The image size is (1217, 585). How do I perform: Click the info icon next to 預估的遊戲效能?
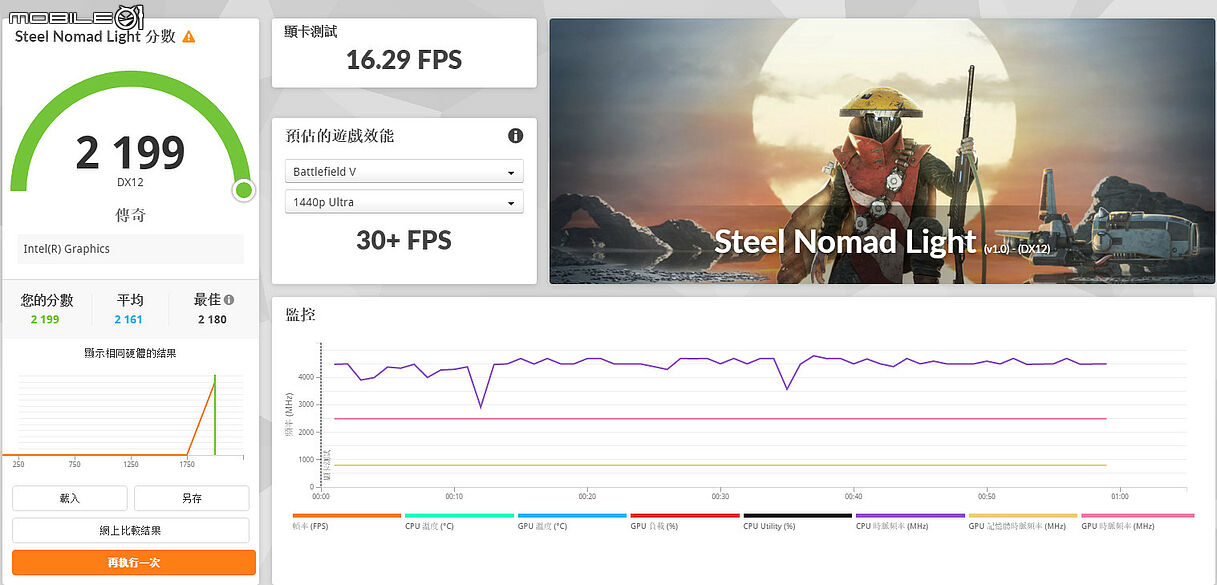515,136
